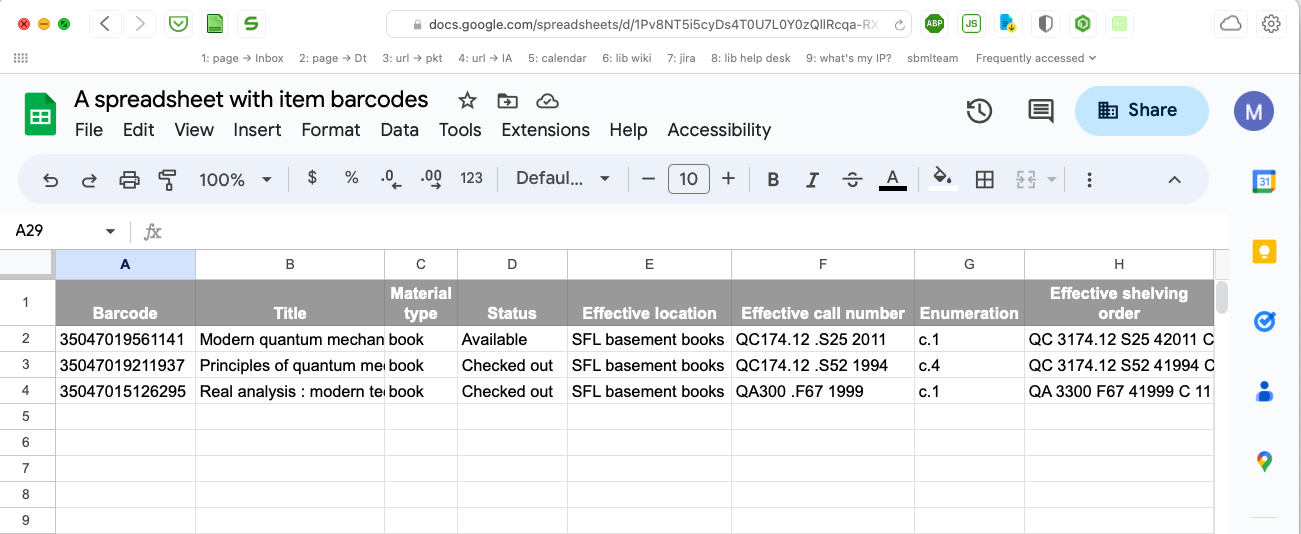Click the Move to folder icon
1301x534 pixels.
(508, 100)
